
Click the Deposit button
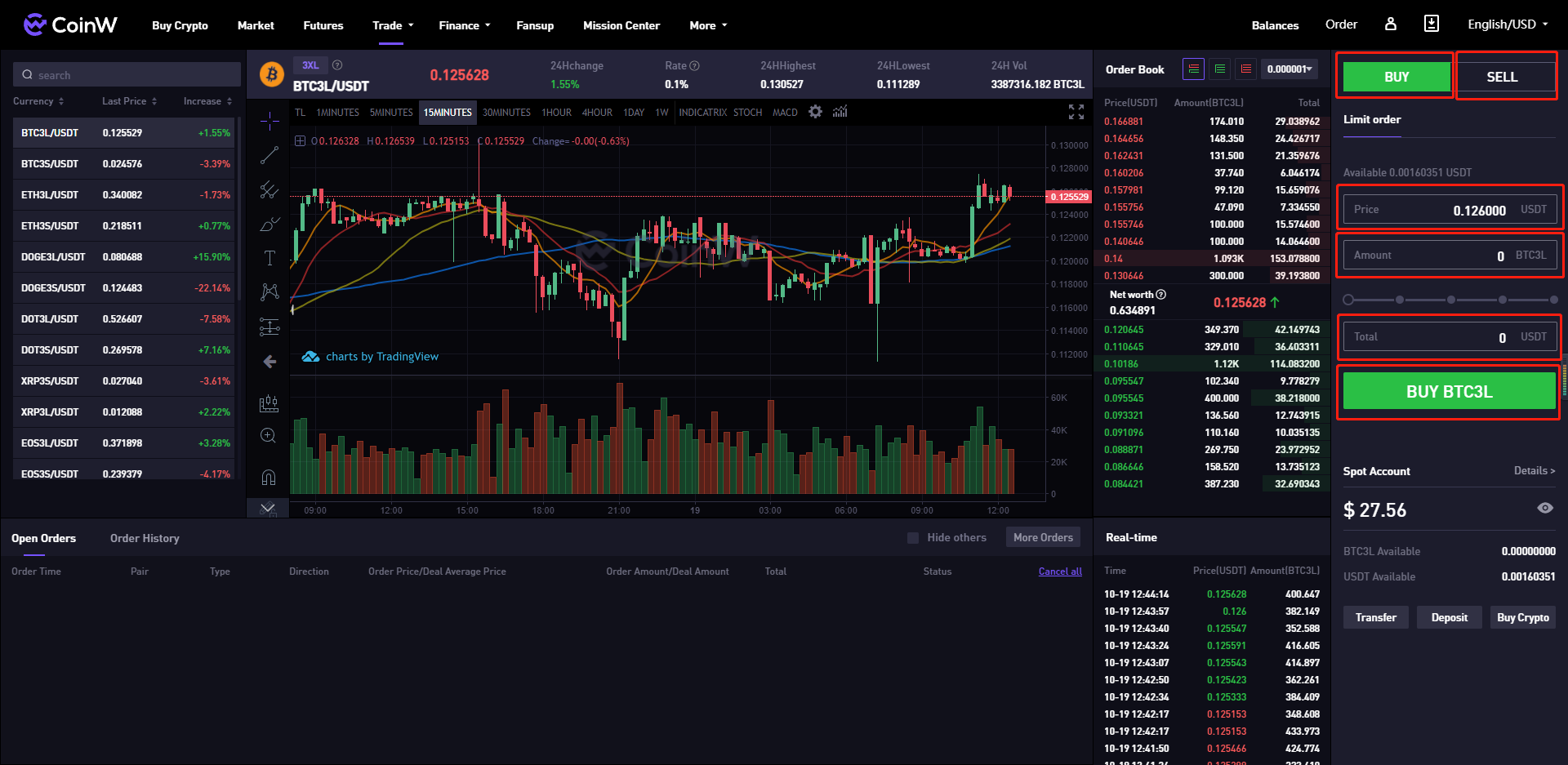(1450, 617)
